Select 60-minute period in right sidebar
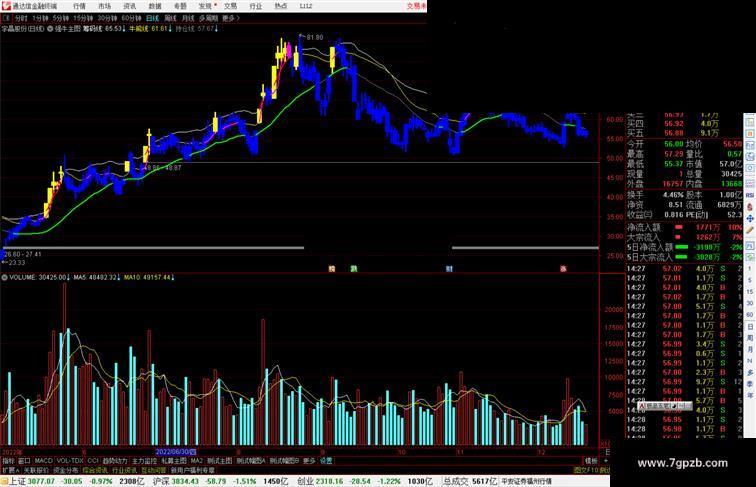756x487 pixels. pos(750,315)
